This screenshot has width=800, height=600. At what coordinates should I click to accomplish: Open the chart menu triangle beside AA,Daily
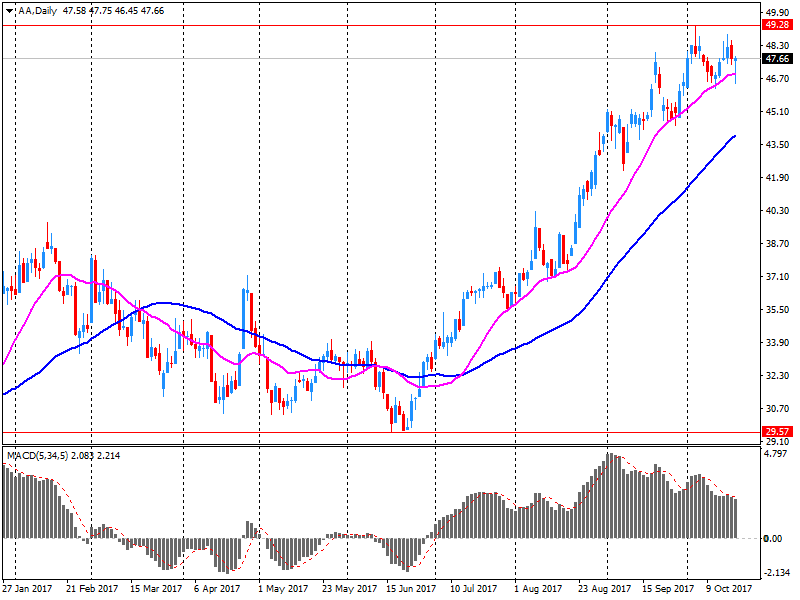coord(10,11)
